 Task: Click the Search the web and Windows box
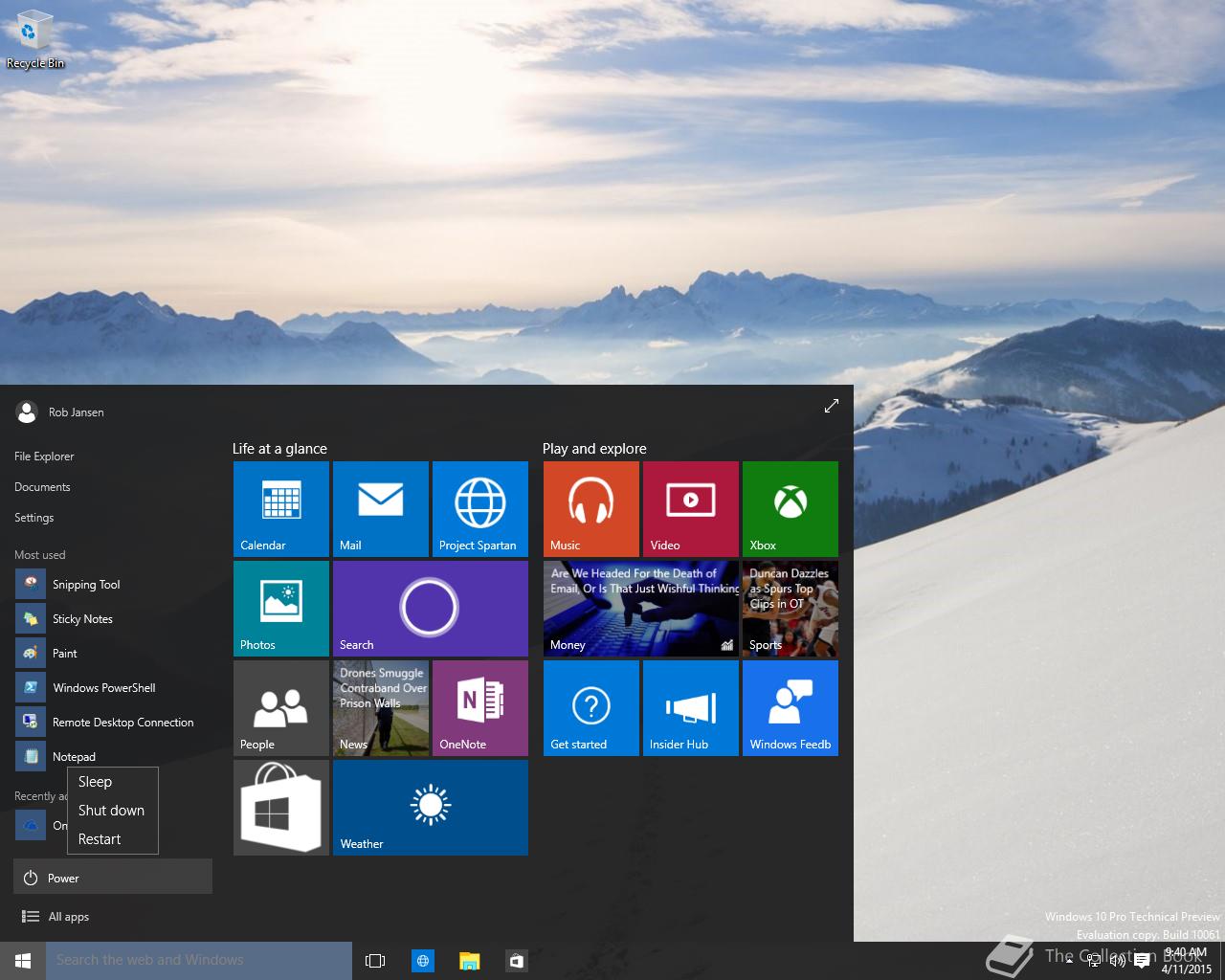click(x=199, y=961)
